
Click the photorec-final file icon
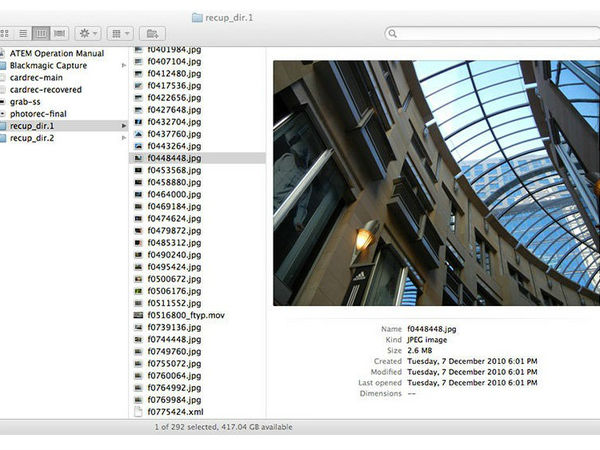(4, 114)
